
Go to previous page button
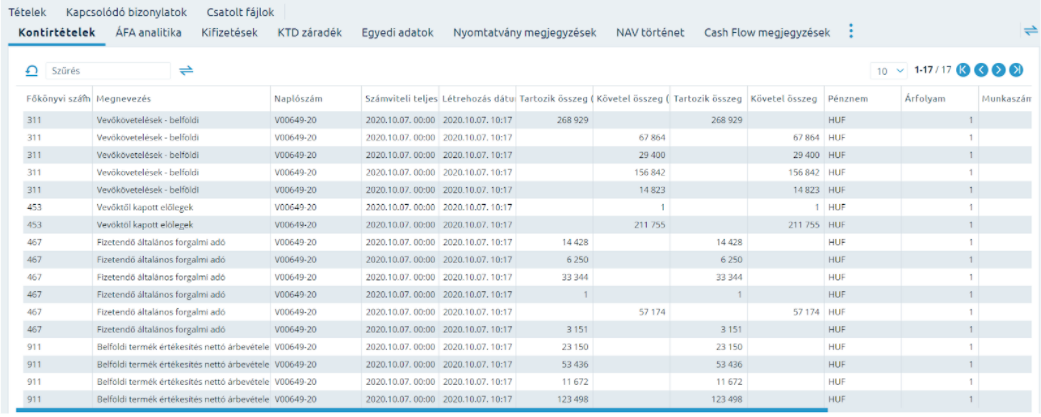click(981, 70)
